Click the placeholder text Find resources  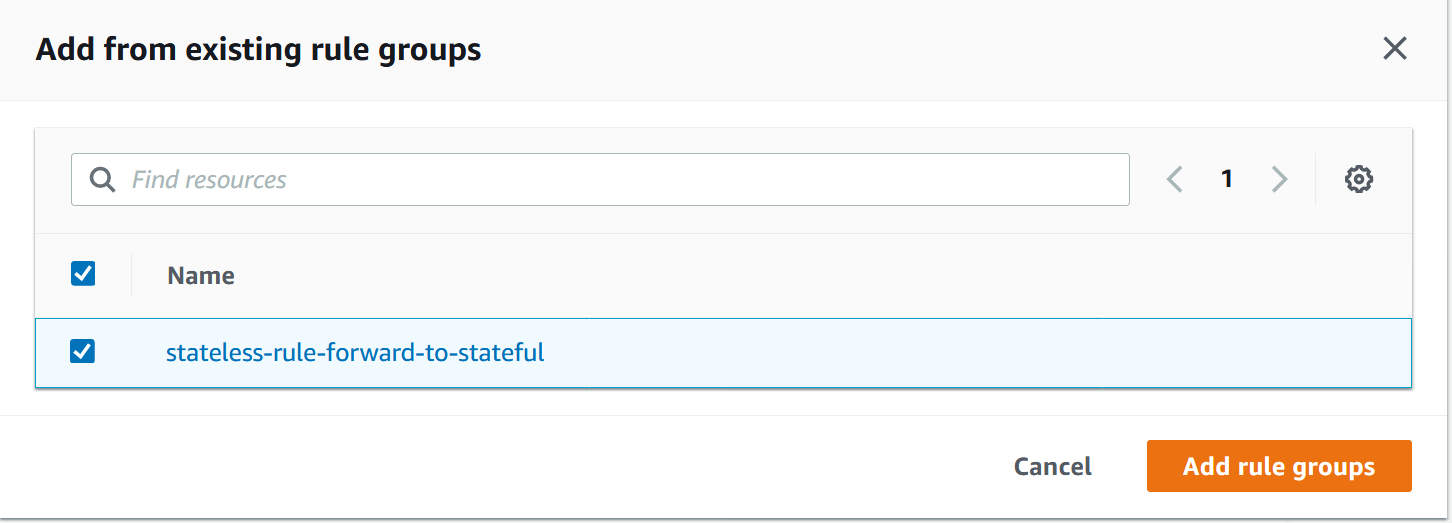[x=209, y=180]
